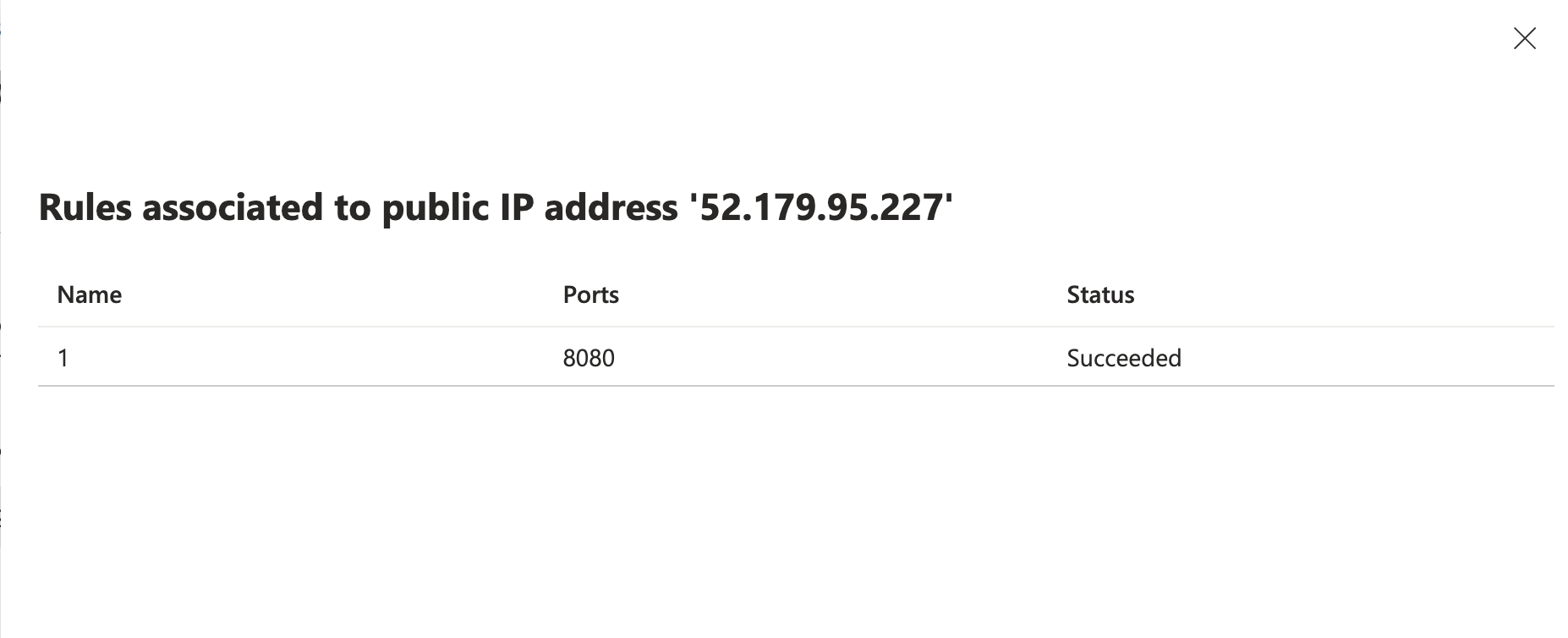The width and height of the screenshot is (1568, 638).
Task: Click the row under the Status header
Action: coord(1124,357)
